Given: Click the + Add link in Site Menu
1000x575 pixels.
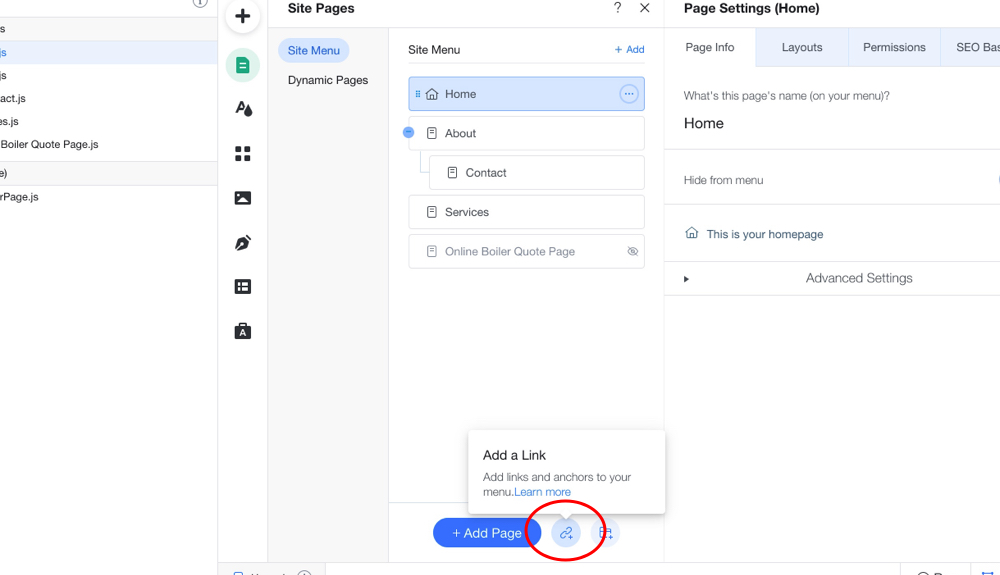Looking at the screenshot, I should coord(629,50).
